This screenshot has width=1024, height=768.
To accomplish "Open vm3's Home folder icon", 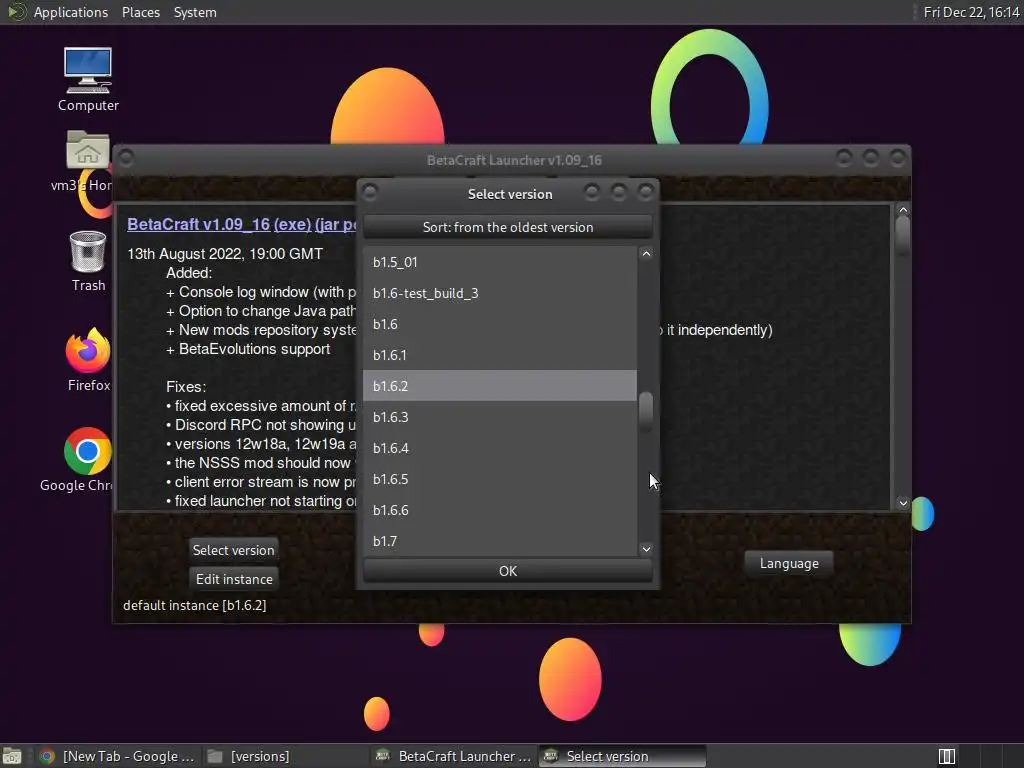I will 87,161.
